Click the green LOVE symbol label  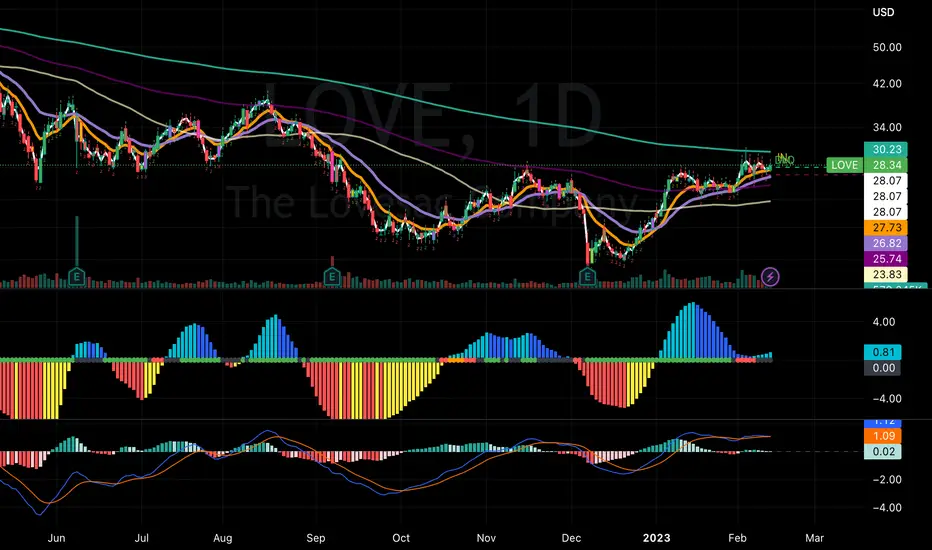(845, 165)
